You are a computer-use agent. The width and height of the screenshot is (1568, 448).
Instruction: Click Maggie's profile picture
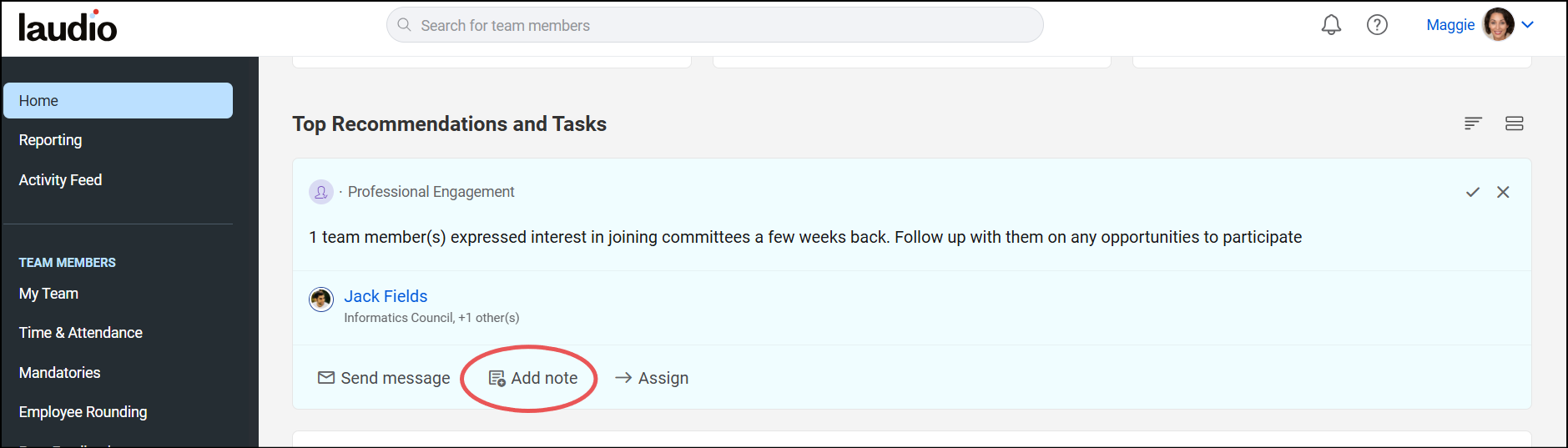[x=1498, y=25]
